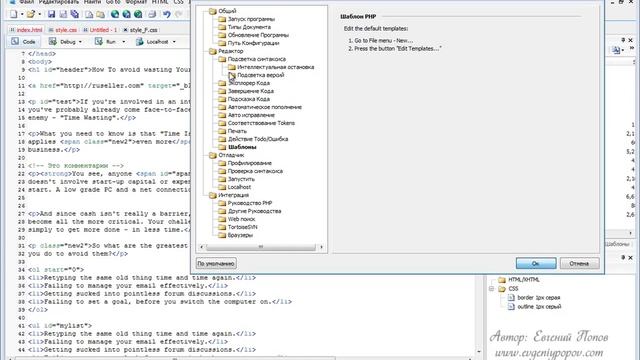
Task: Click settings tree horizontal scrollbar thumb
Action: point(261,247)
